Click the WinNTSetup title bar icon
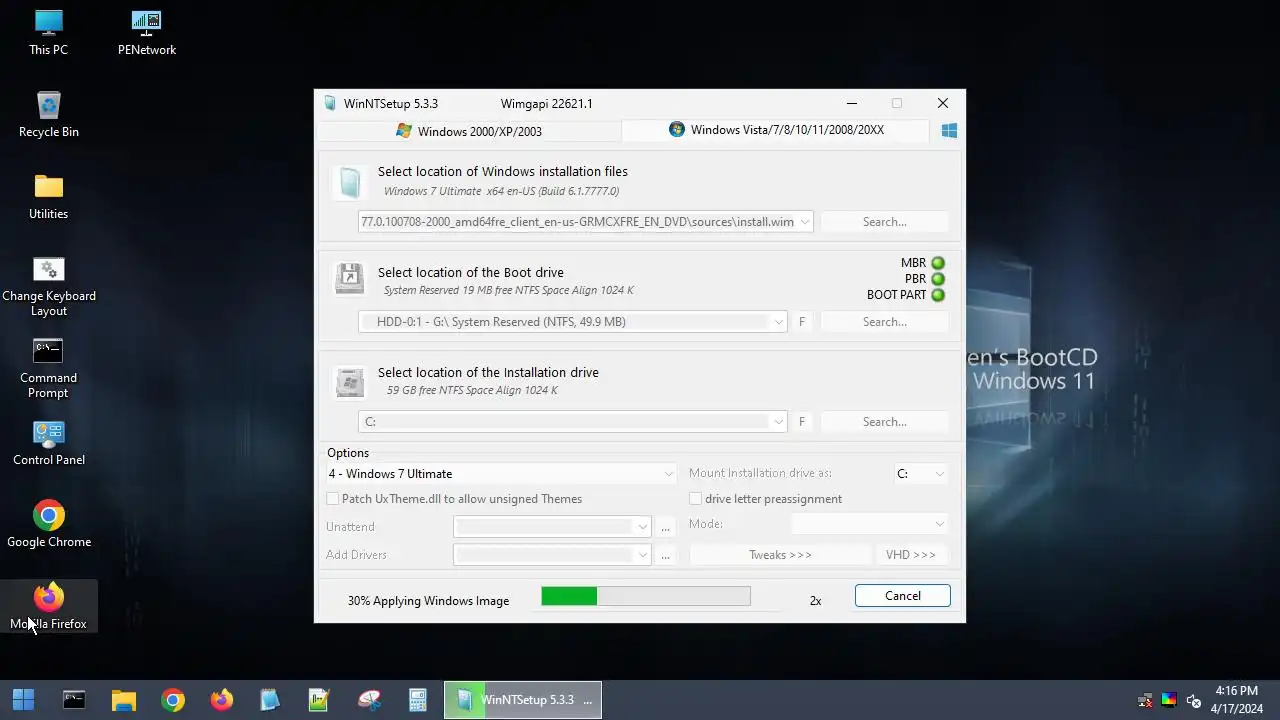The height and width of the screenshot is (720, 1280). tap(330, 103)
